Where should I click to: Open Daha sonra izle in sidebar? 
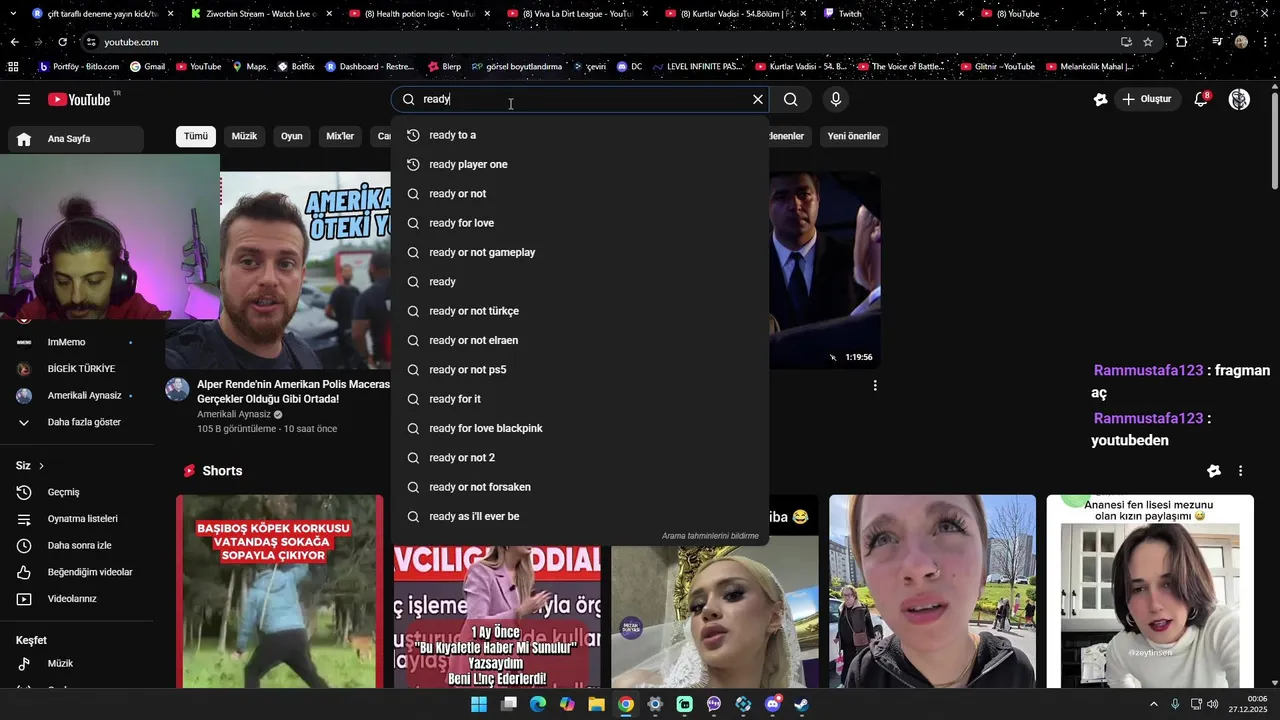[x=76, y=545]
